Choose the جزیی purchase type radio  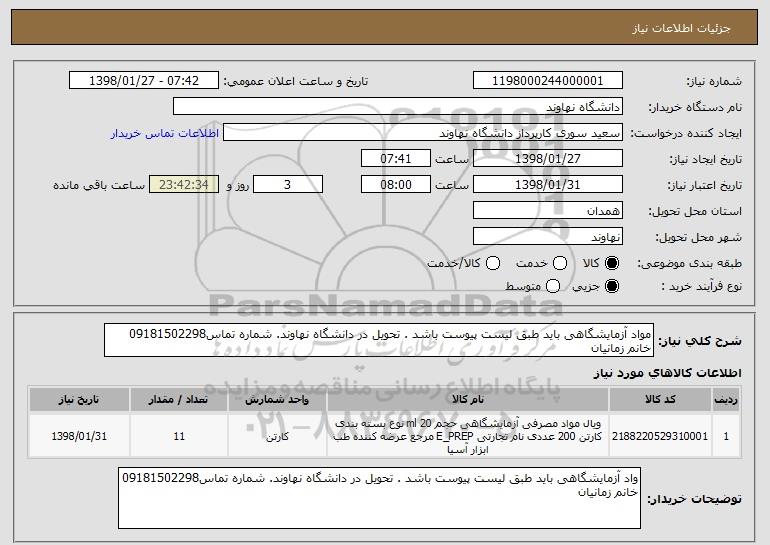point(612,286)
